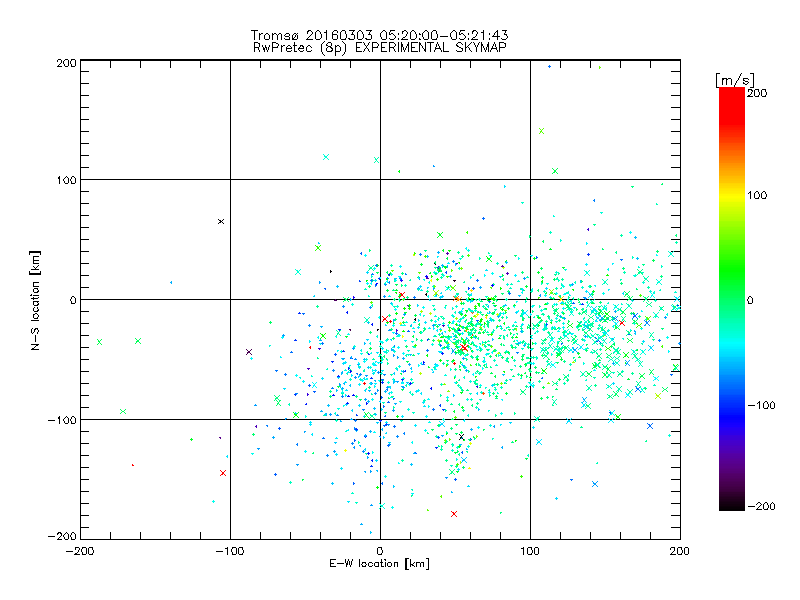Click the green X marker near E-W 108, N-S 140

click(x=542, y=131)
